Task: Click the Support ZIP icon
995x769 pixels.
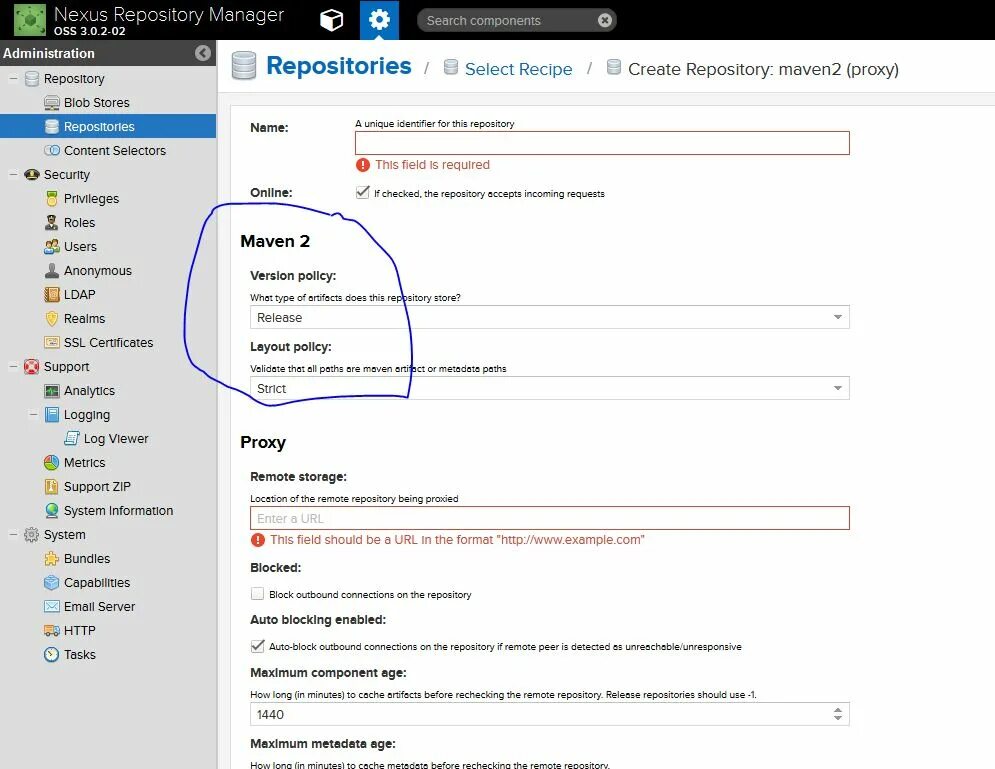Action: click(51, 487)
